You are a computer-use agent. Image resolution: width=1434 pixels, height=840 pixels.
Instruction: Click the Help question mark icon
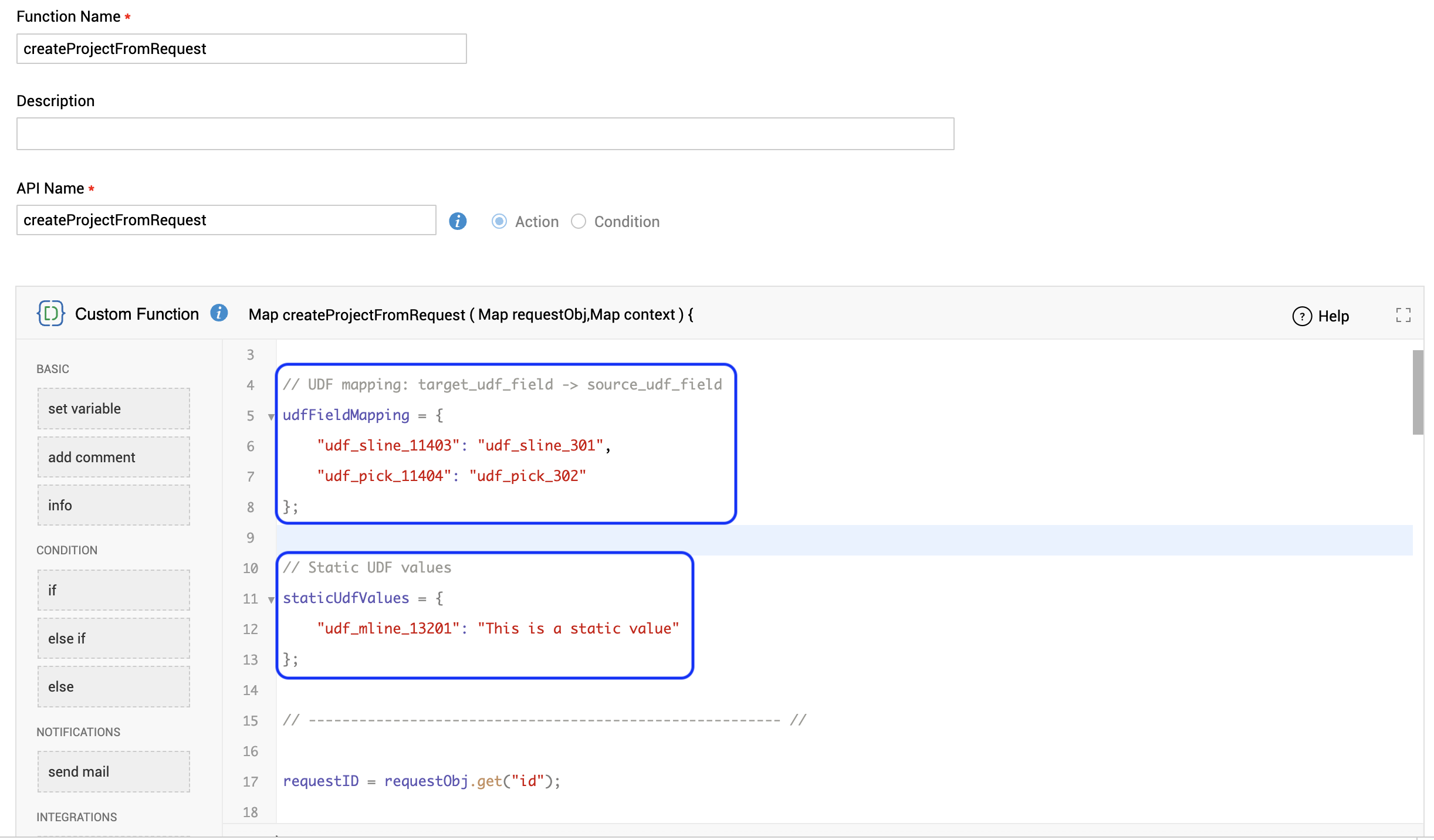tap(1302, 316)
